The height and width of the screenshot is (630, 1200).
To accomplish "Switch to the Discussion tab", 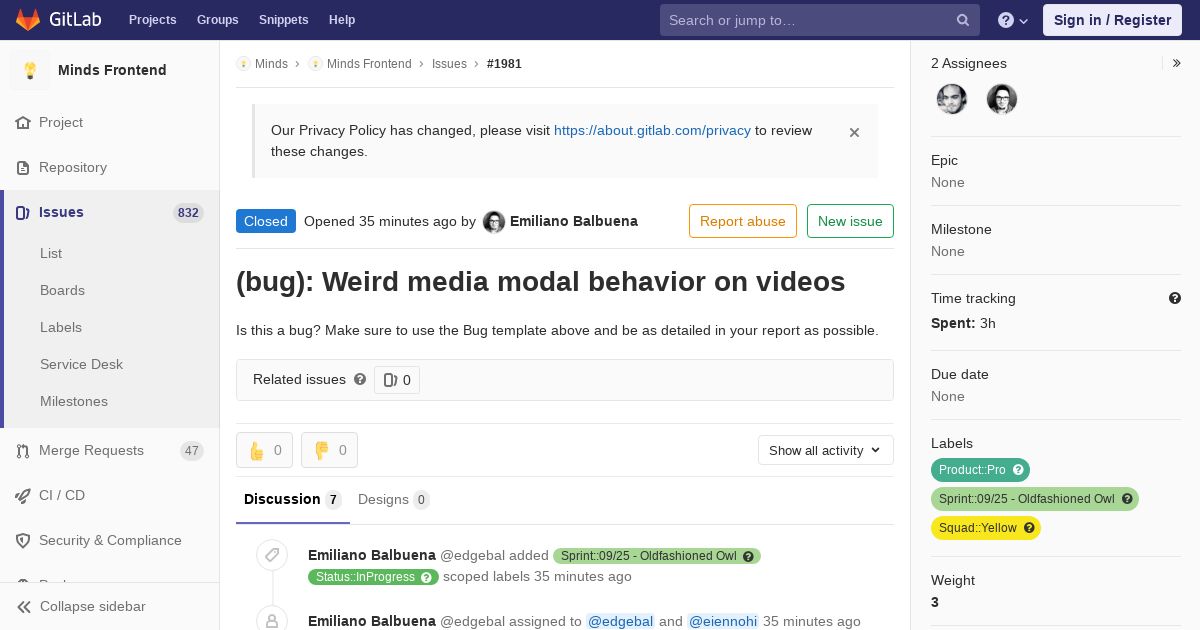I will (x=293, y=499).
